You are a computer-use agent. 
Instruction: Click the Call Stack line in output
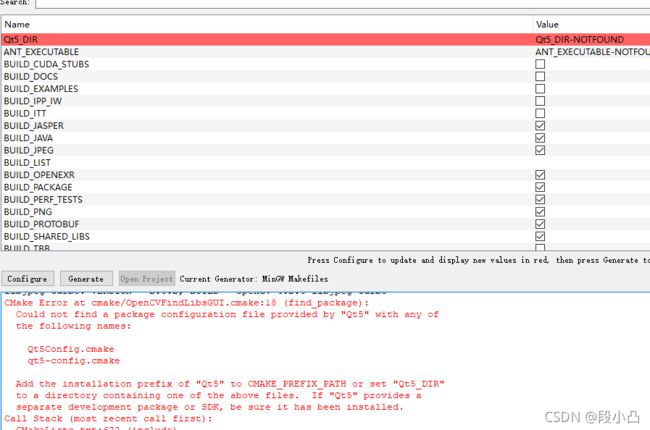[108, 418]
